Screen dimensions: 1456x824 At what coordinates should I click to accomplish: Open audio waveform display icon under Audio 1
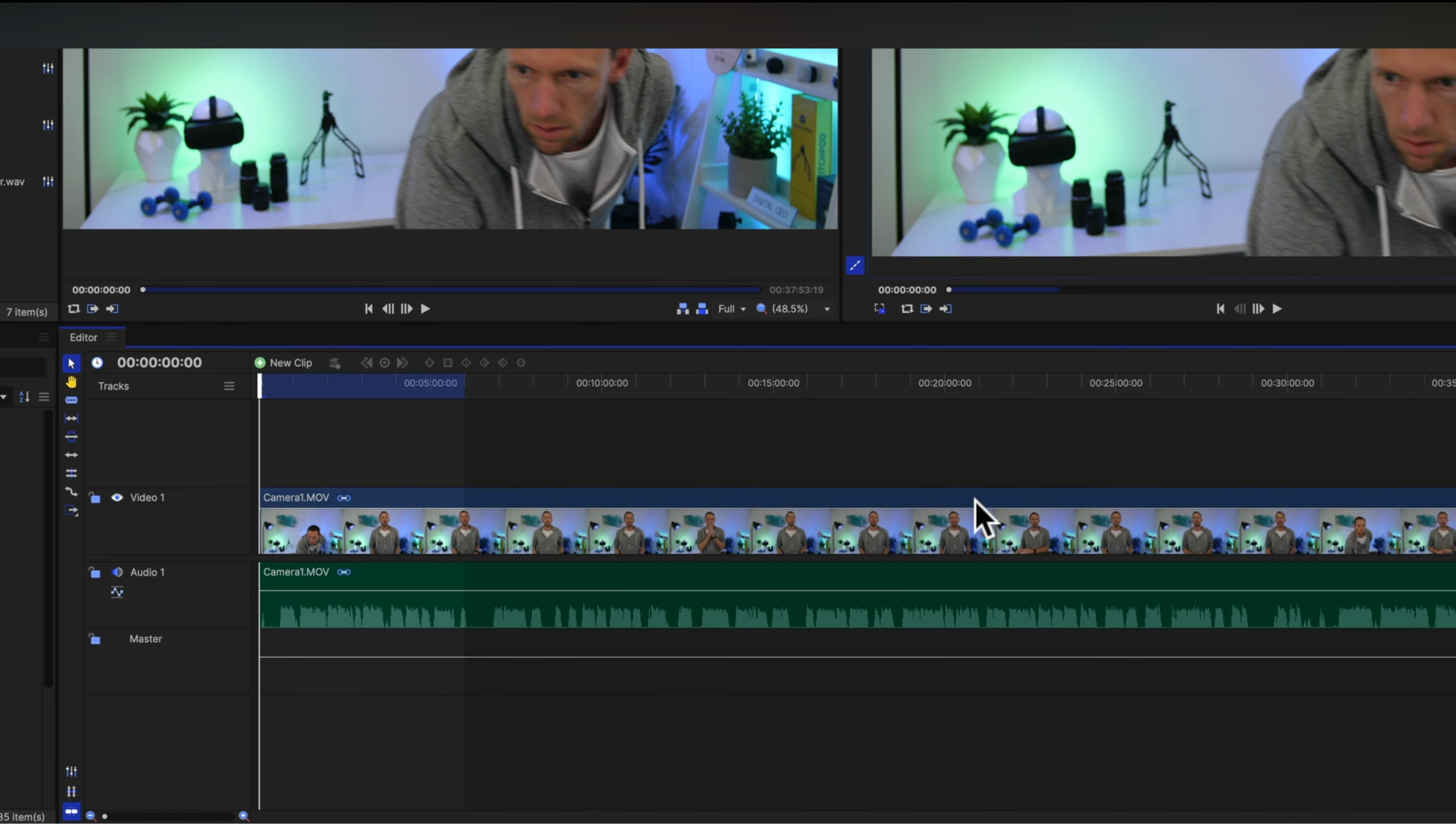click(117, 592)
